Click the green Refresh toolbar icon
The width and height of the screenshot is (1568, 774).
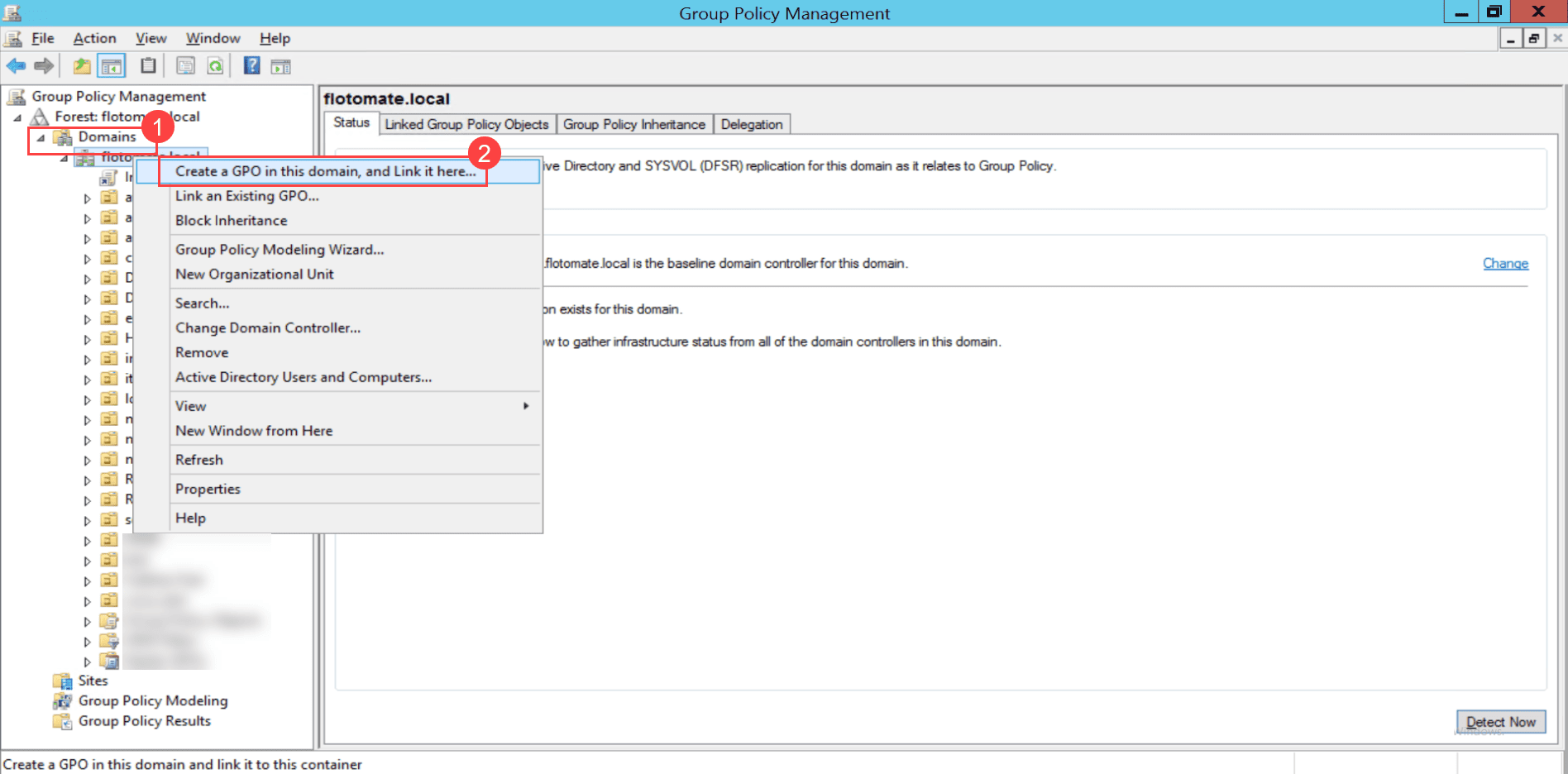point(215,66)
